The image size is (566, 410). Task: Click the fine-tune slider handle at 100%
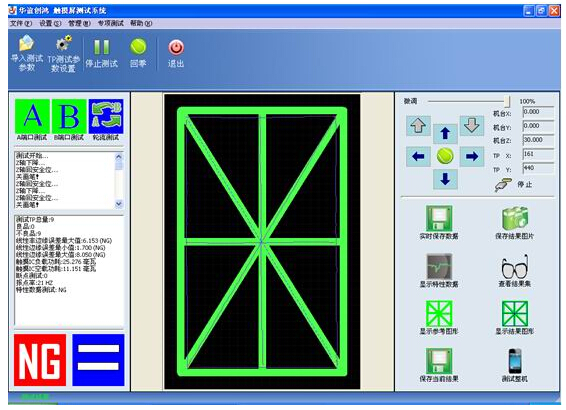[x=507, y=101]
